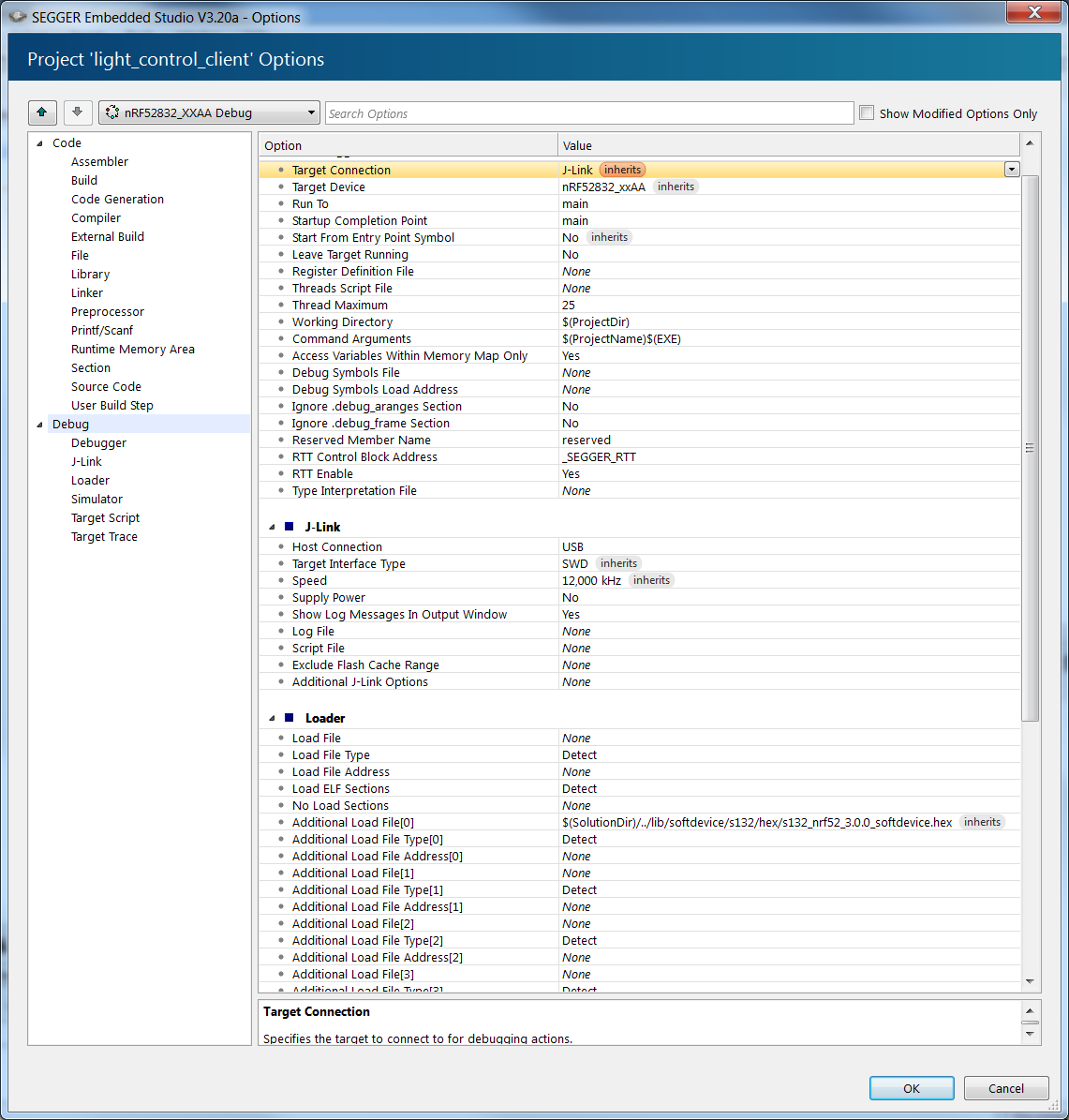Viewport: 1069px width, 1120px height.
Task: Click the Search Options field
Action: coord(589,113)
